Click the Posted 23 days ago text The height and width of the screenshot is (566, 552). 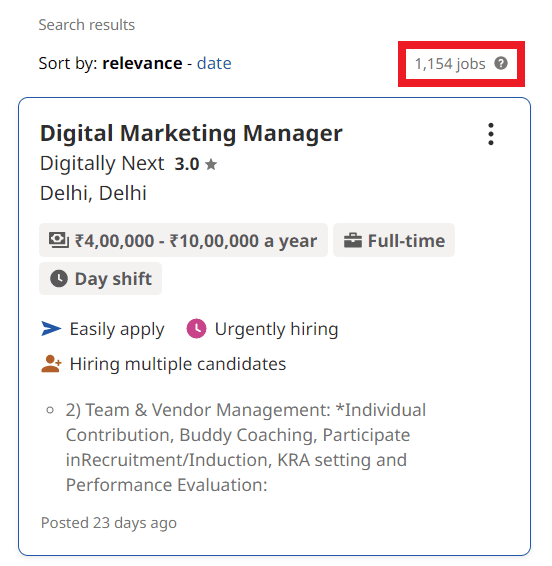109,523
